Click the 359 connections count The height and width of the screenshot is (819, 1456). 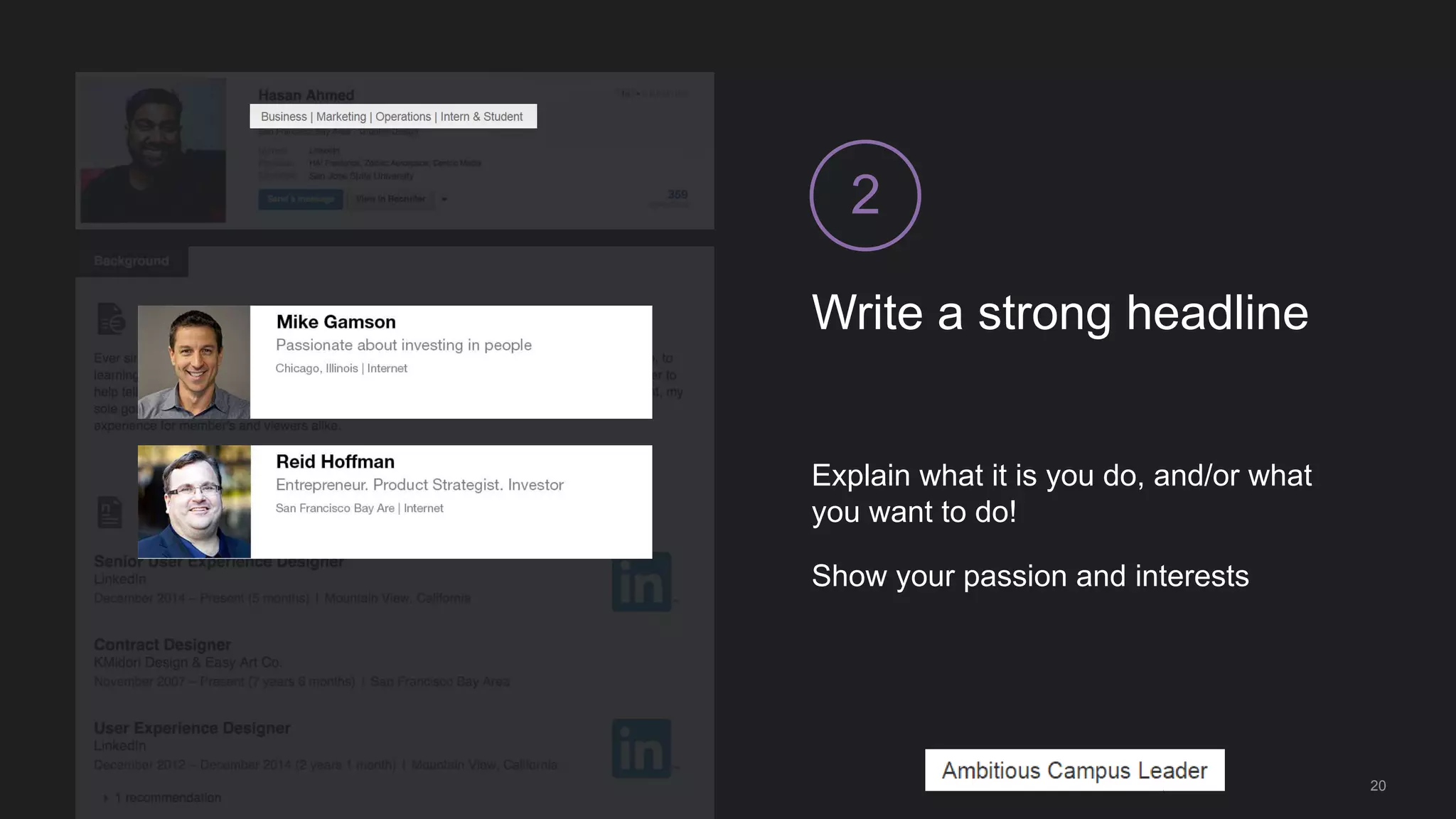coord(677,195)
